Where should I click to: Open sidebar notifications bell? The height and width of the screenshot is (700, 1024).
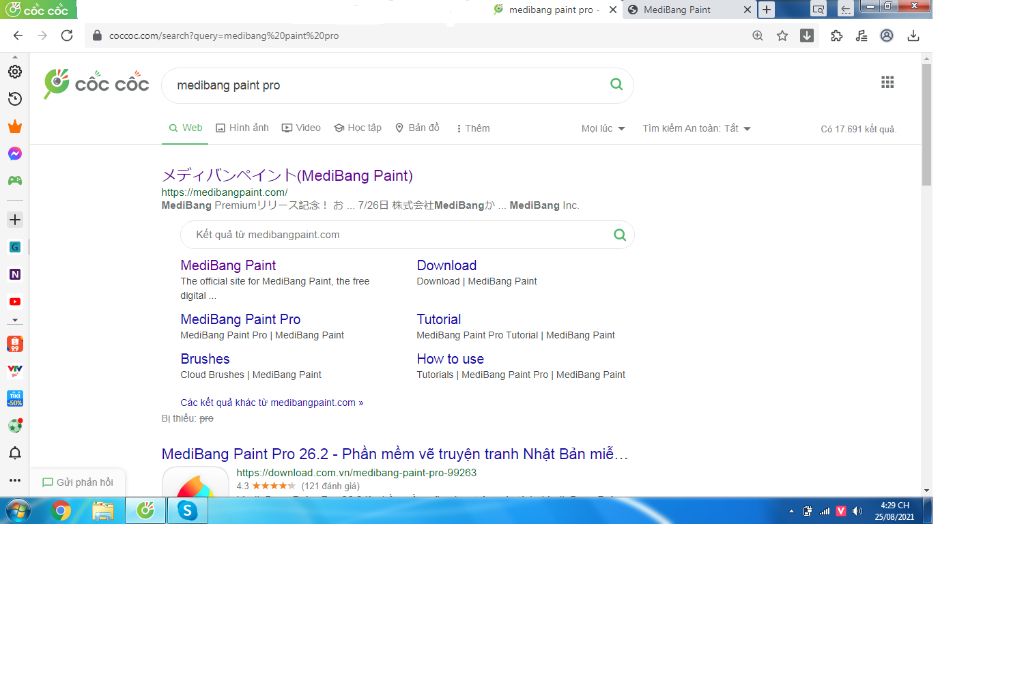[15, 453]
